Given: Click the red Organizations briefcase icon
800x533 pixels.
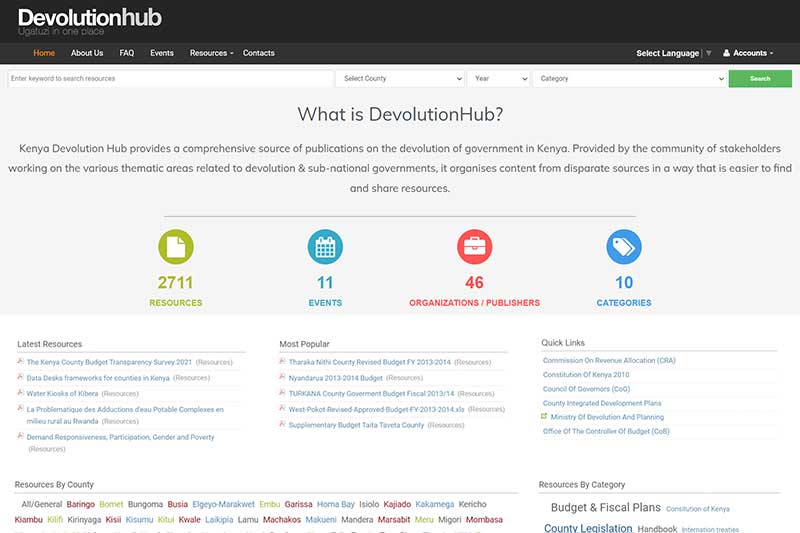Looking at the screenshot, I should [x=474, y=247].
